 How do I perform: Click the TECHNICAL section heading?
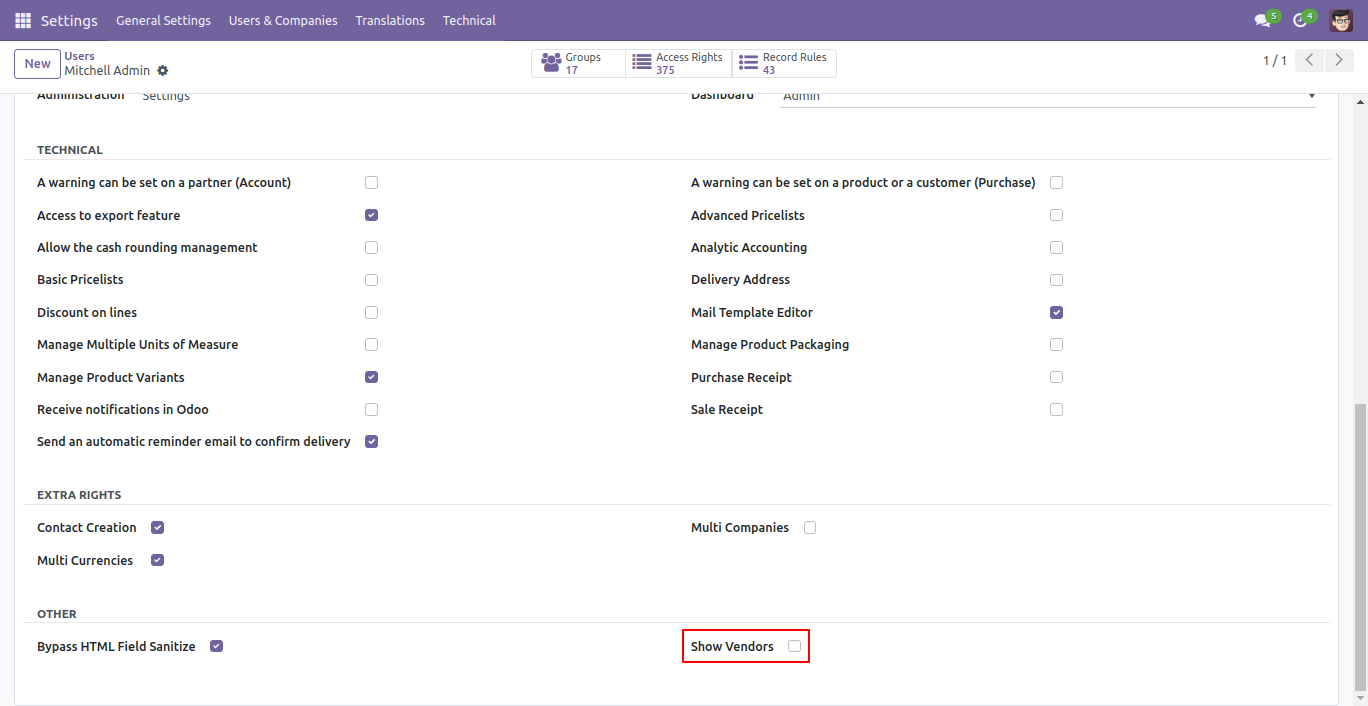(x=70, y=150)
